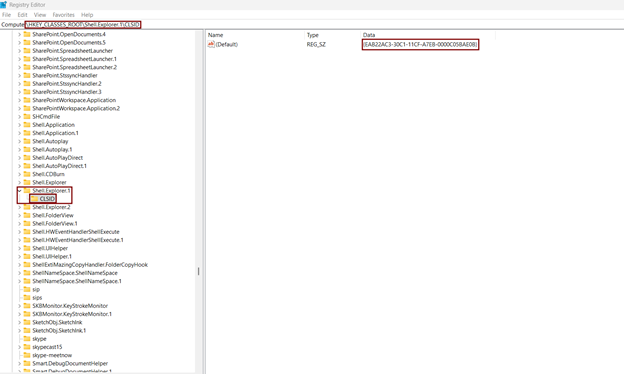The image size is (624, 374).
Task: Select the SharePointWorkspace.Application.2 key
Action: (x=76, y=108)
